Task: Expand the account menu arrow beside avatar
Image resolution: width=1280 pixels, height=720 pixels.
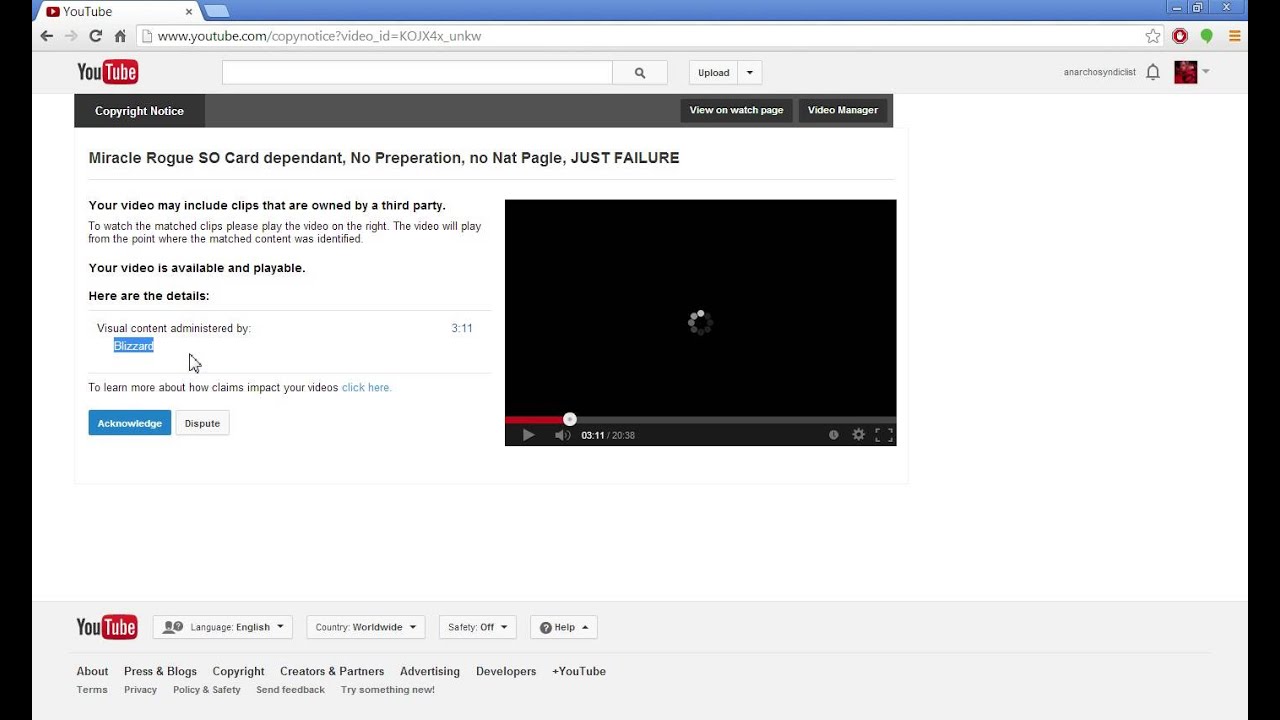Action: pos(1206,72)
